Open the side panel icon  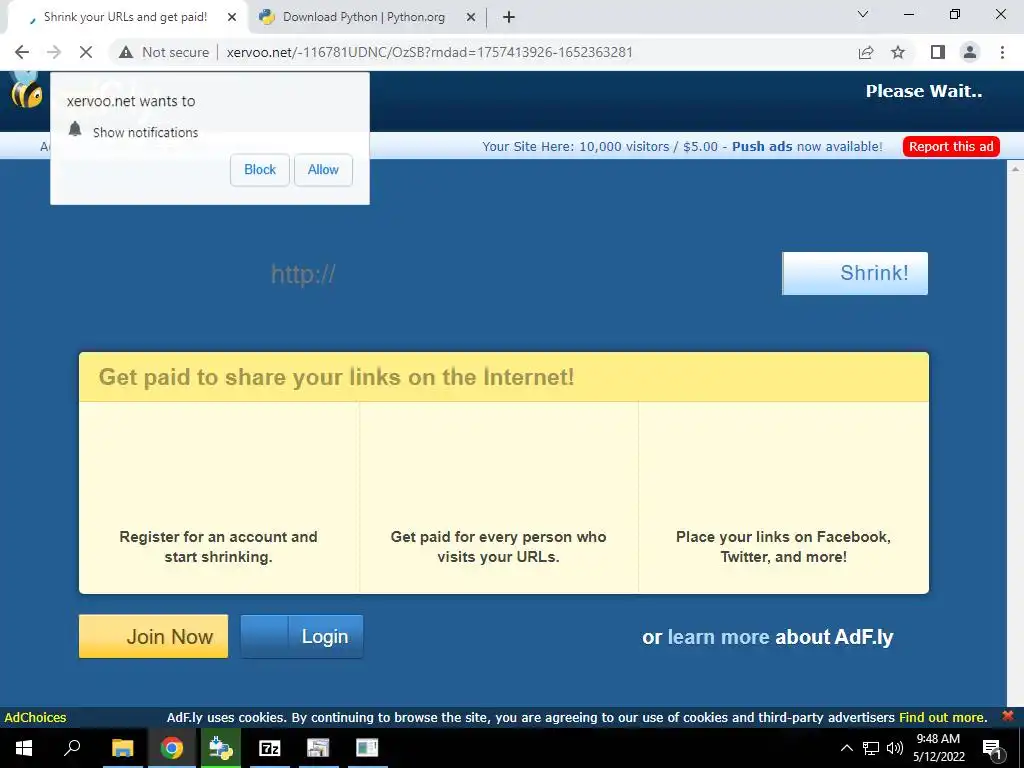[938, 52]
